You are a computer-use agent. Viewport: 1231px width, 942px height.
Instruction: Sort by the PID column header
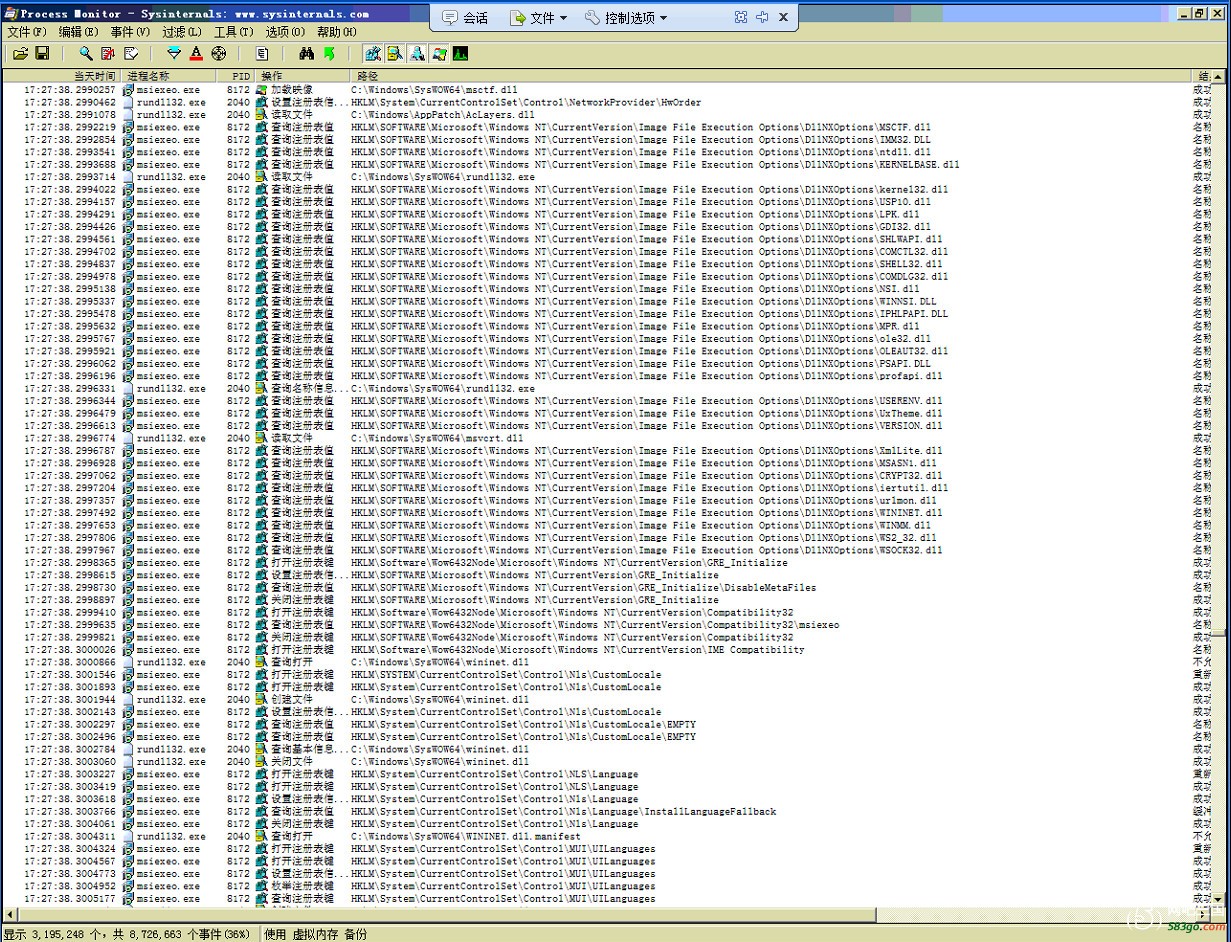[235, 76]
